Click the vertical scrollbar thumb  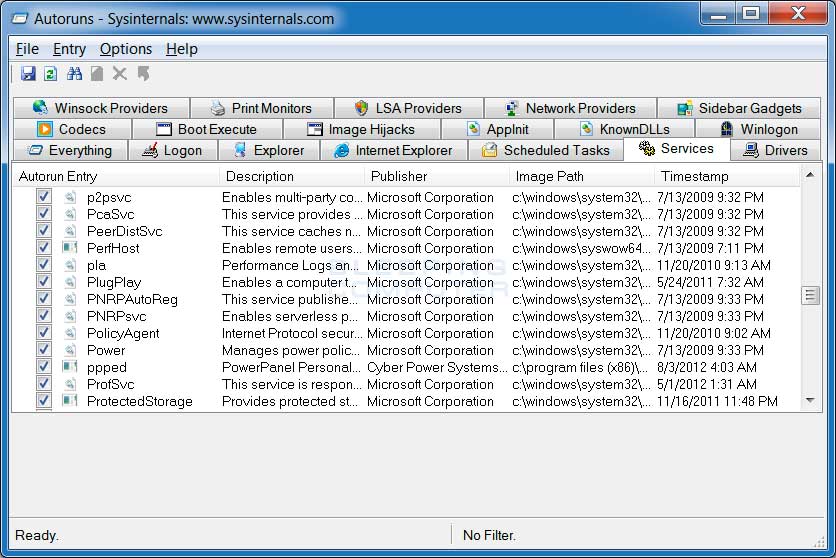click(x=810, y=295)
